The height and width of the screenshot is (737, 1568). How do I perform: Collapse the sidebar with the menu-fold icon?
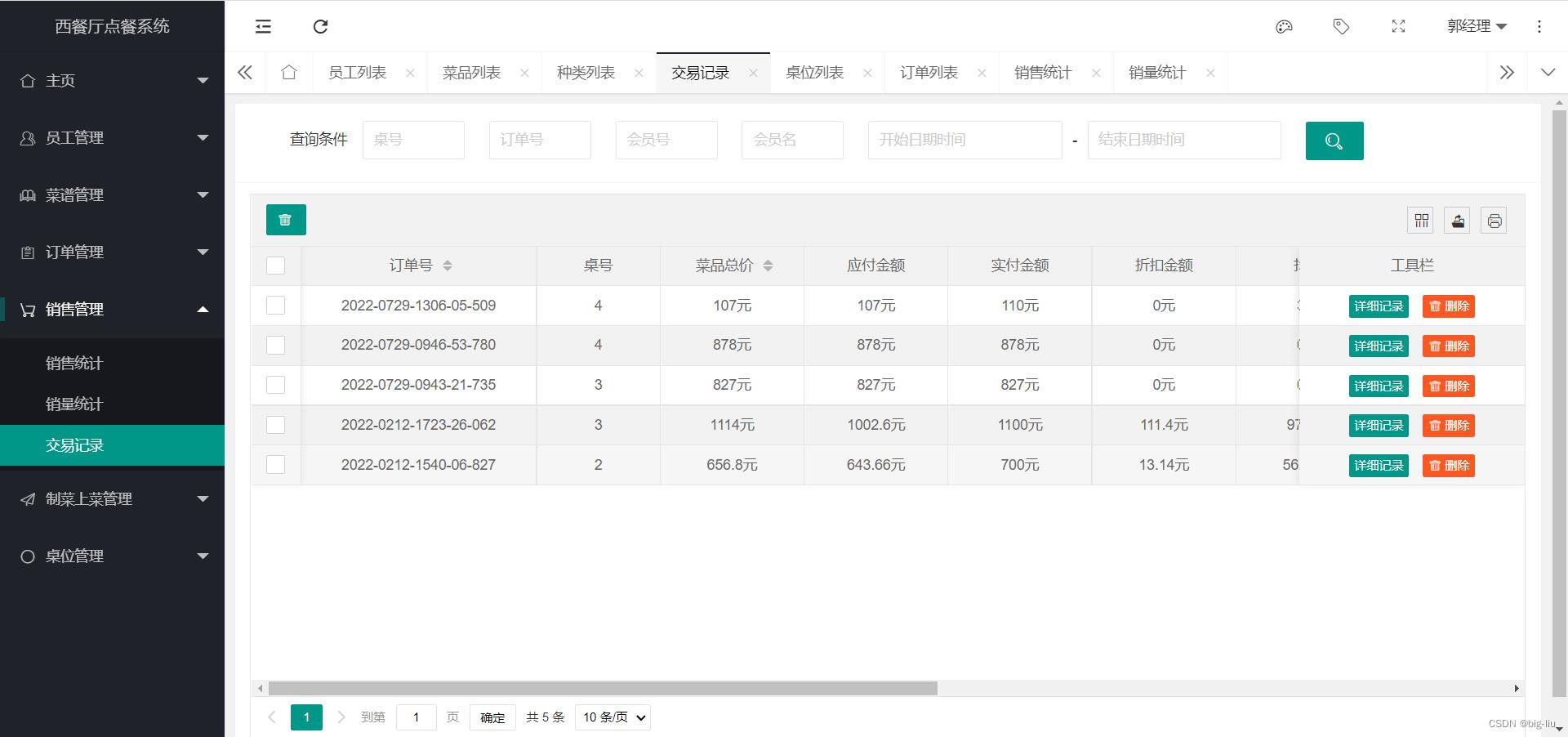coord(263,27)
